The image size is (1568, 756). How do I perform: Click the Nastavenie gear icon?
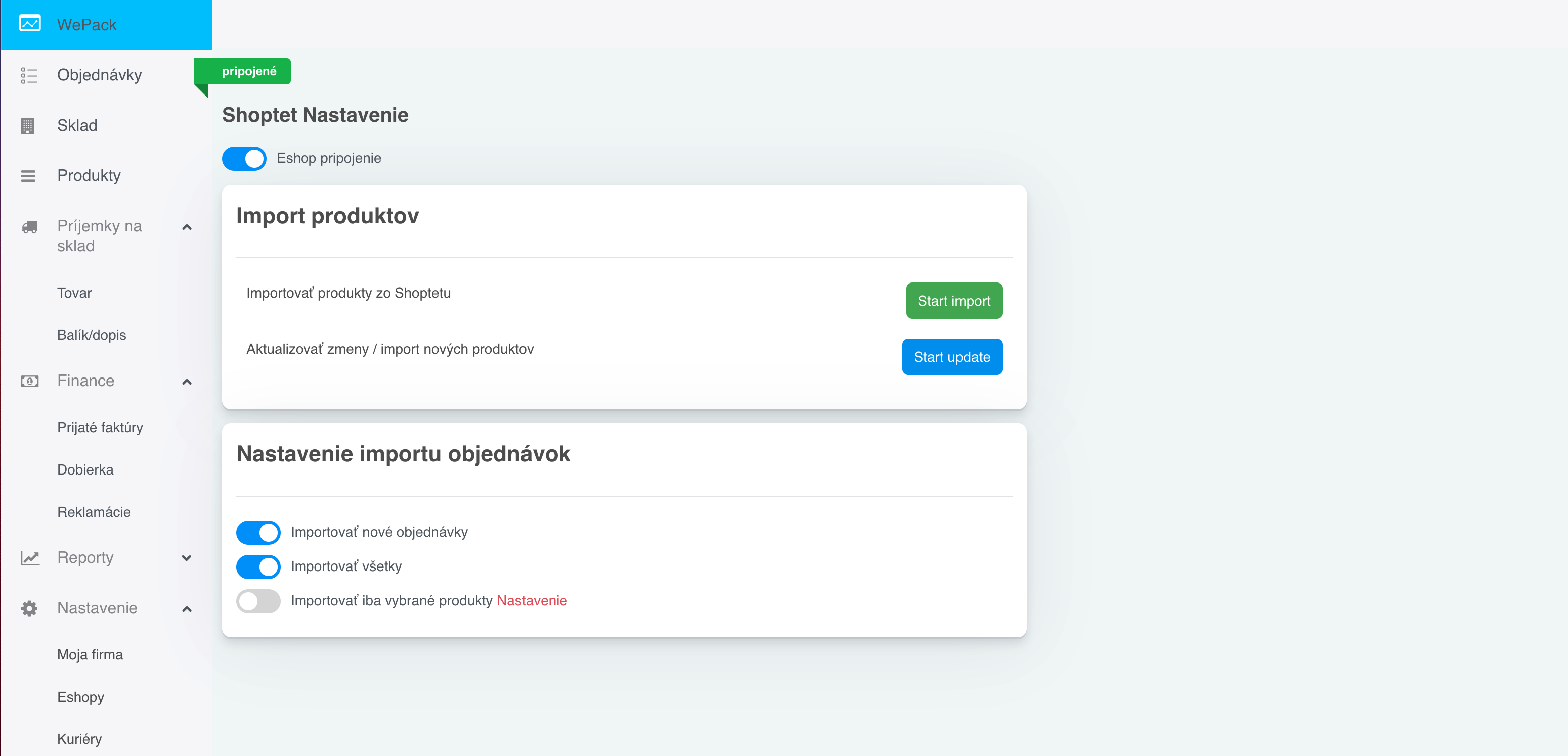point(29,608)
